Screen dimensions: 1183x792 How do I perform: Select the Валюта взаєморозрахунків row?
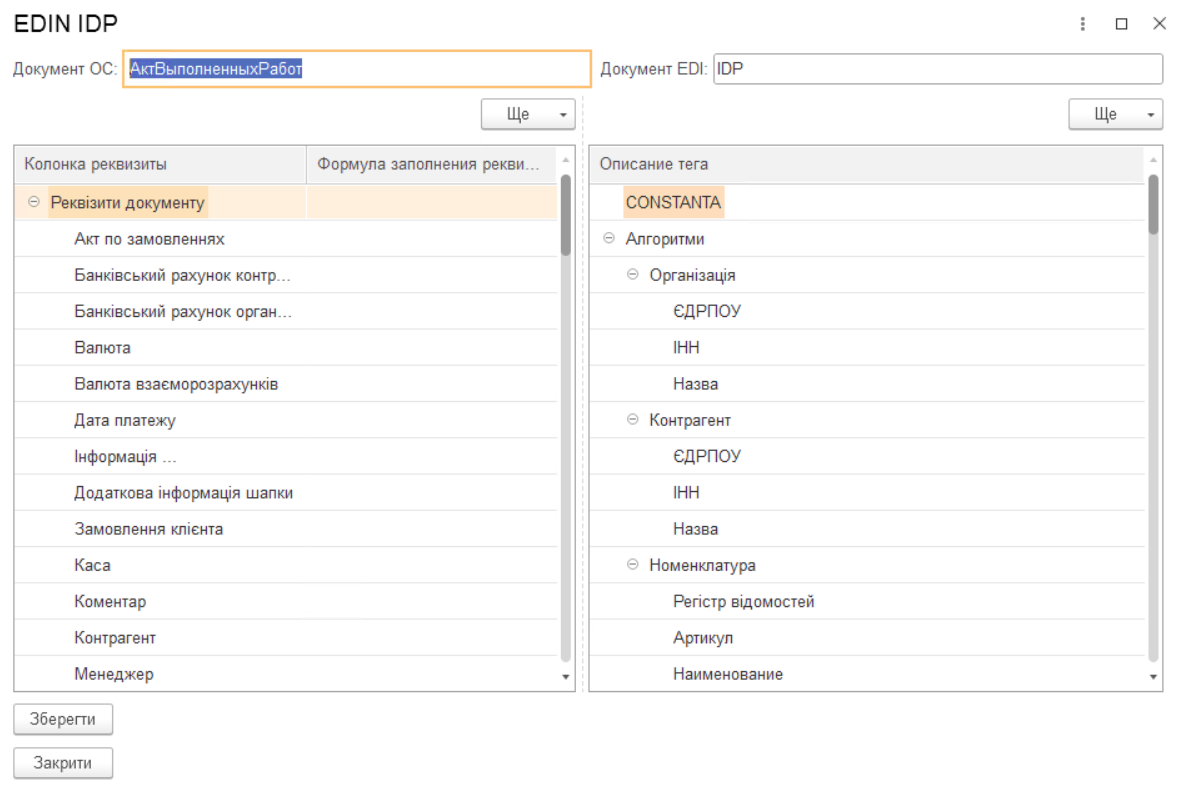tap(176, 384)
